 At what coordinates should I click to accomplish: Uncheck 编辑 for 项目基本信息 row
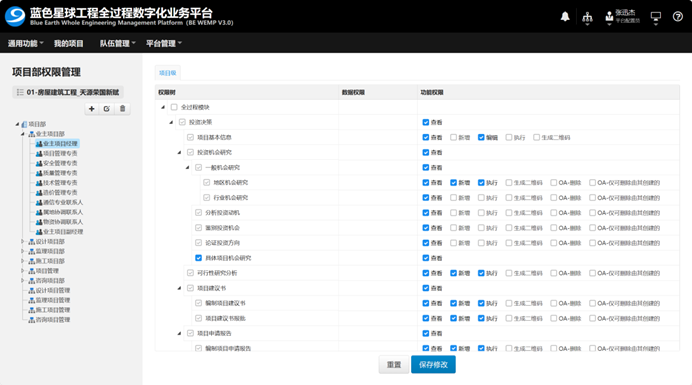coord(481,137)
